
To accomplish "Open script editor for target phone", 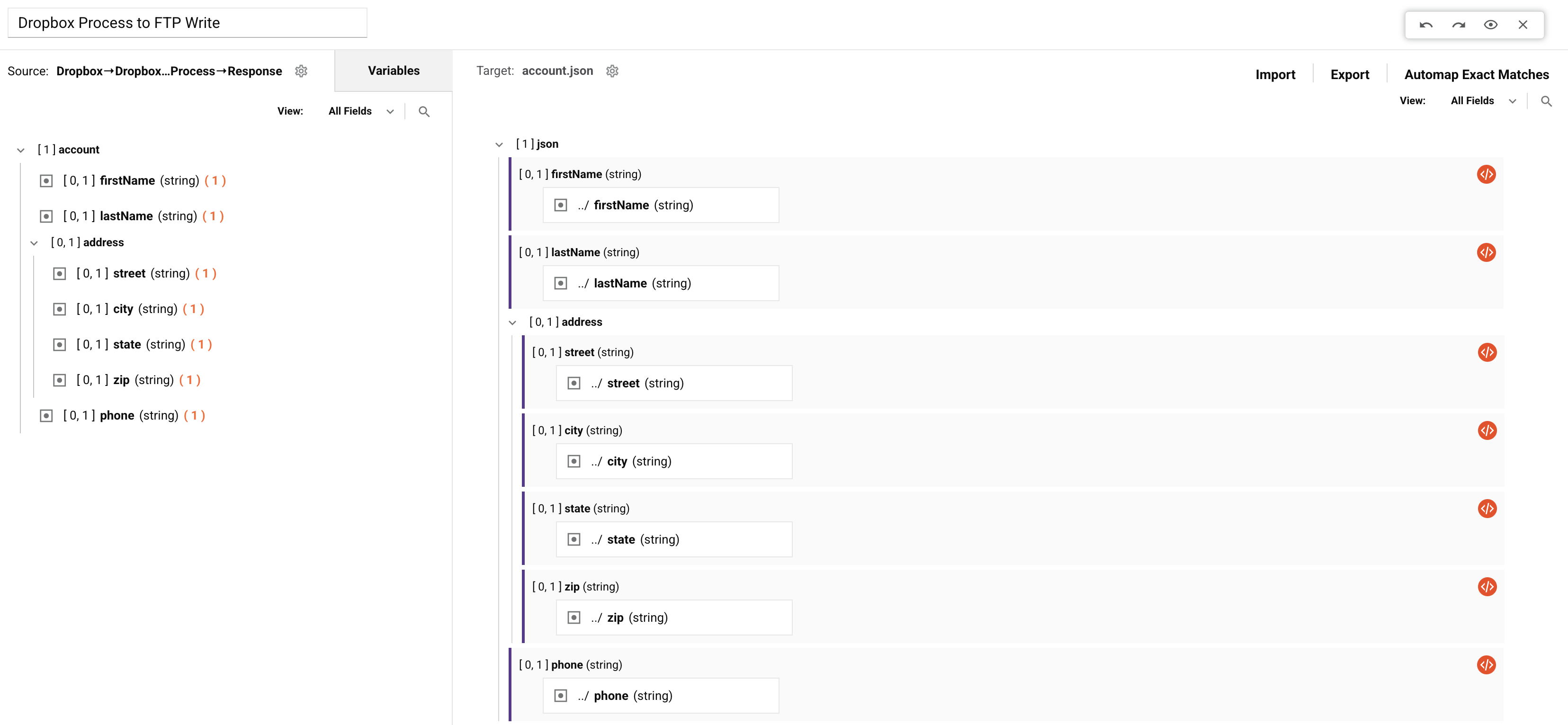I will [x=1486, y=665].
